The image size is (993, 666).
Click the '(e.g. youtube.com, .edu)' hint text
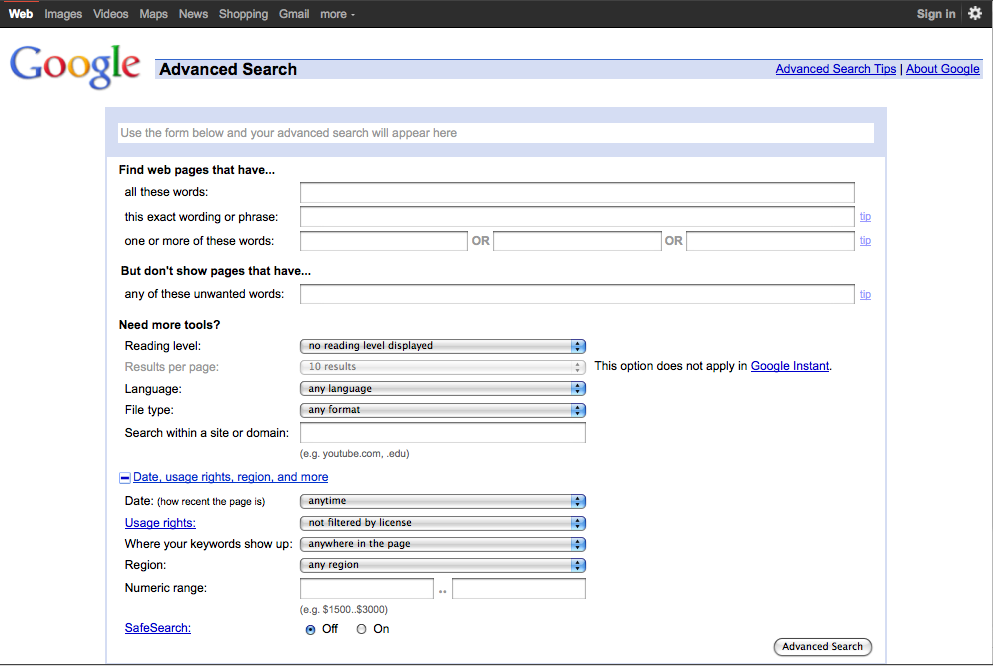355,453
